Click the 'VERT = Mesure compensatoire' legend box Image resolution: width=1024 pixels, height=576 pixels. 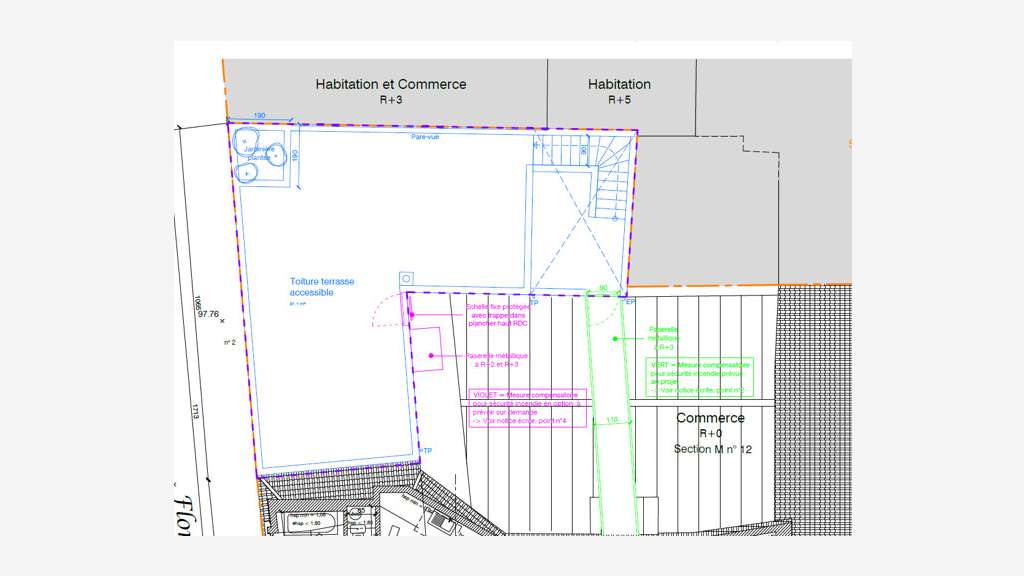tap(699, 377)
